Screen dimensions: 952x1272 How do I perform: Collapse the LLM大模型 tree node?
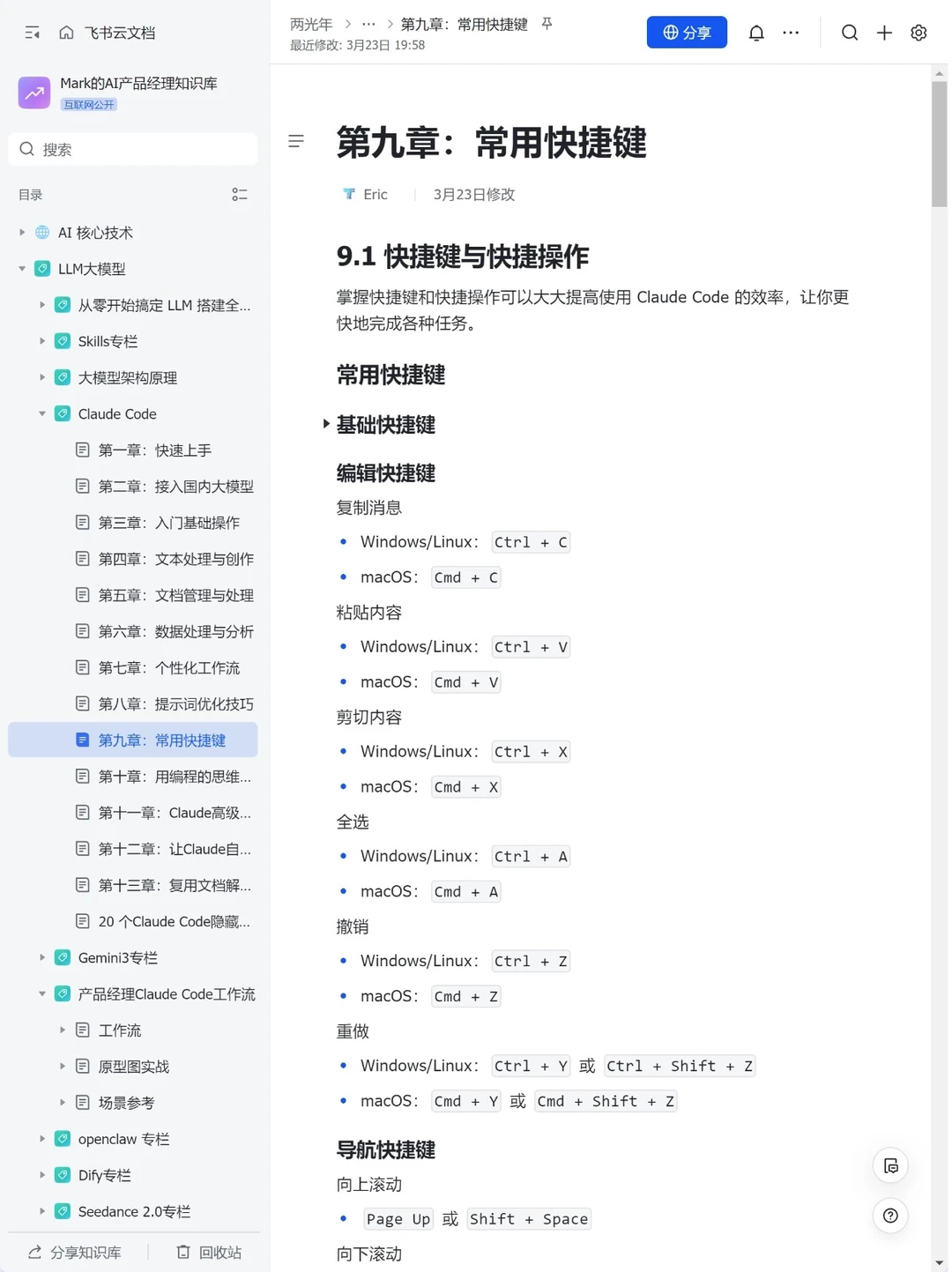(x=22, y=269)
